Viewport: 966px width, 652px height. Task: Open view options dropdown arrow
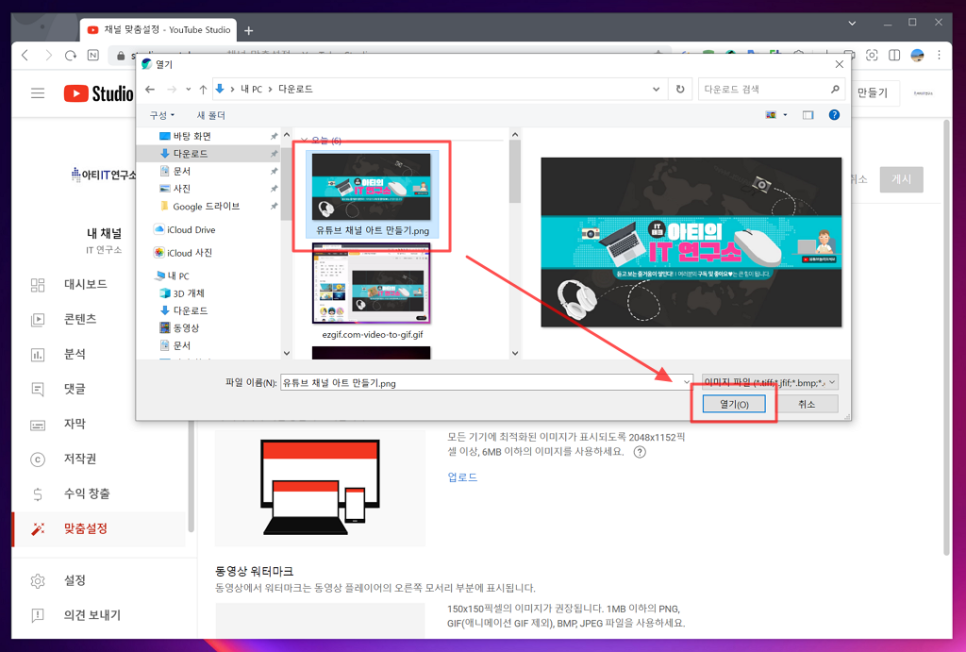(785, 115)
